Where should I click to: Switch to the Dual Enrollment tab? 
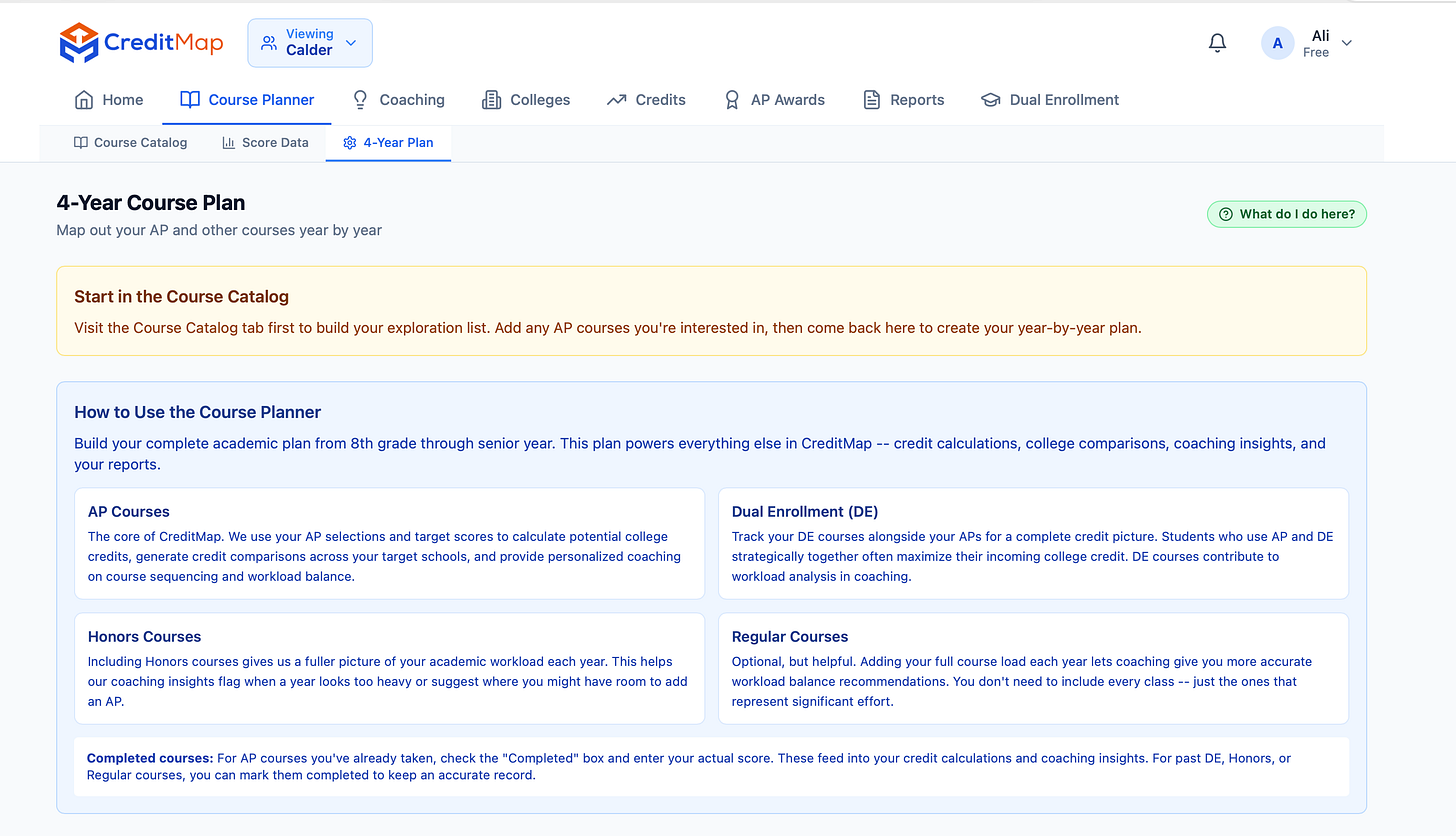click(x=1050, y=100)
